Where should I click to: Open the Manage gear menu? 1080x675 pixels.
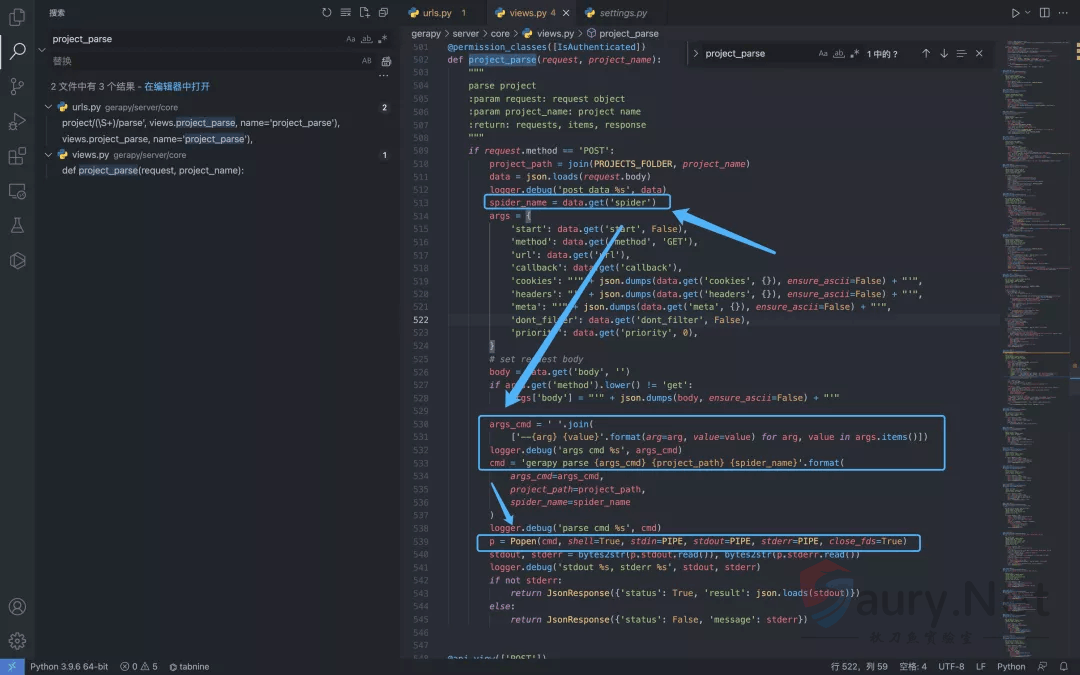17,641
